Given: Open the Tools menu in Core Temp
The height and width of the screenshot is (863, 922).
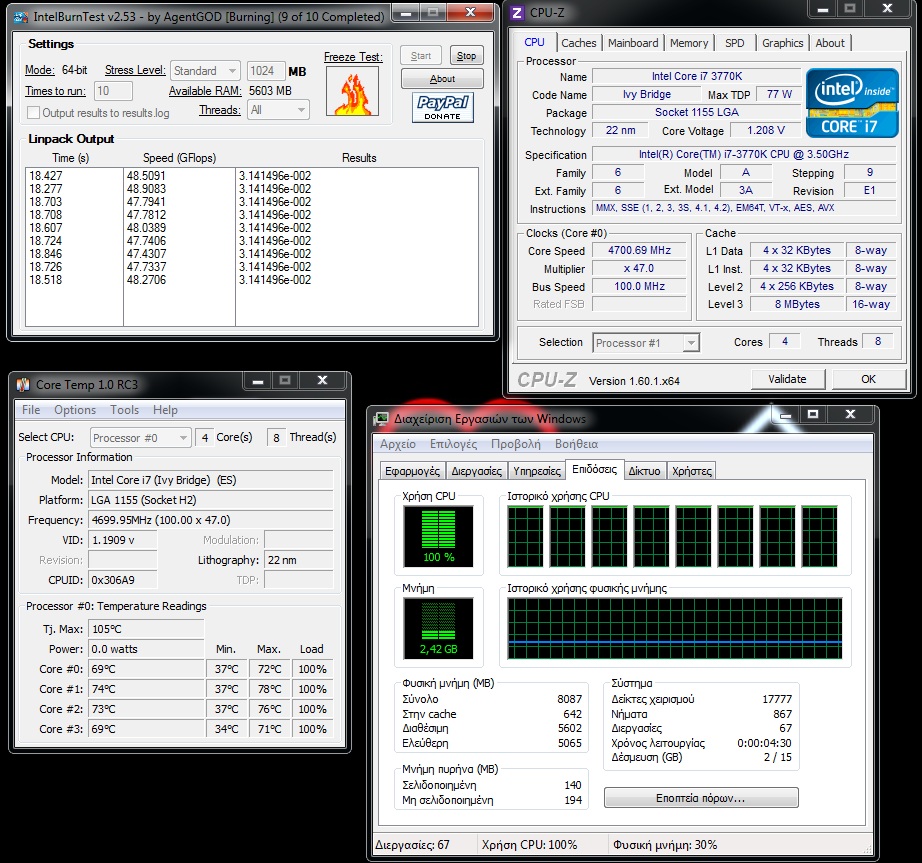Looking at the screenshot, I should click(125, 410).
